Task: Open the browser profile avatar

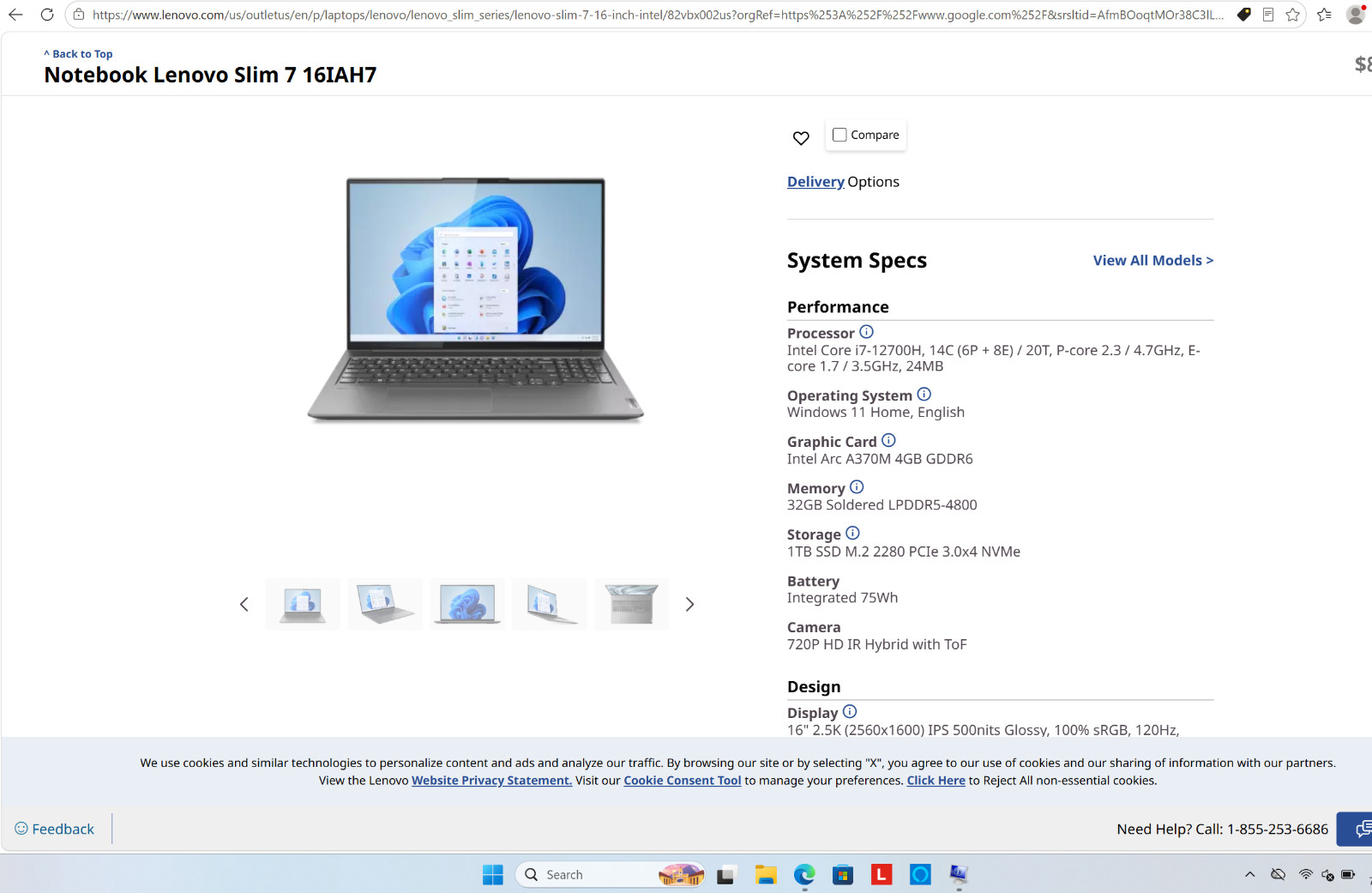Action: (1356, 15)
